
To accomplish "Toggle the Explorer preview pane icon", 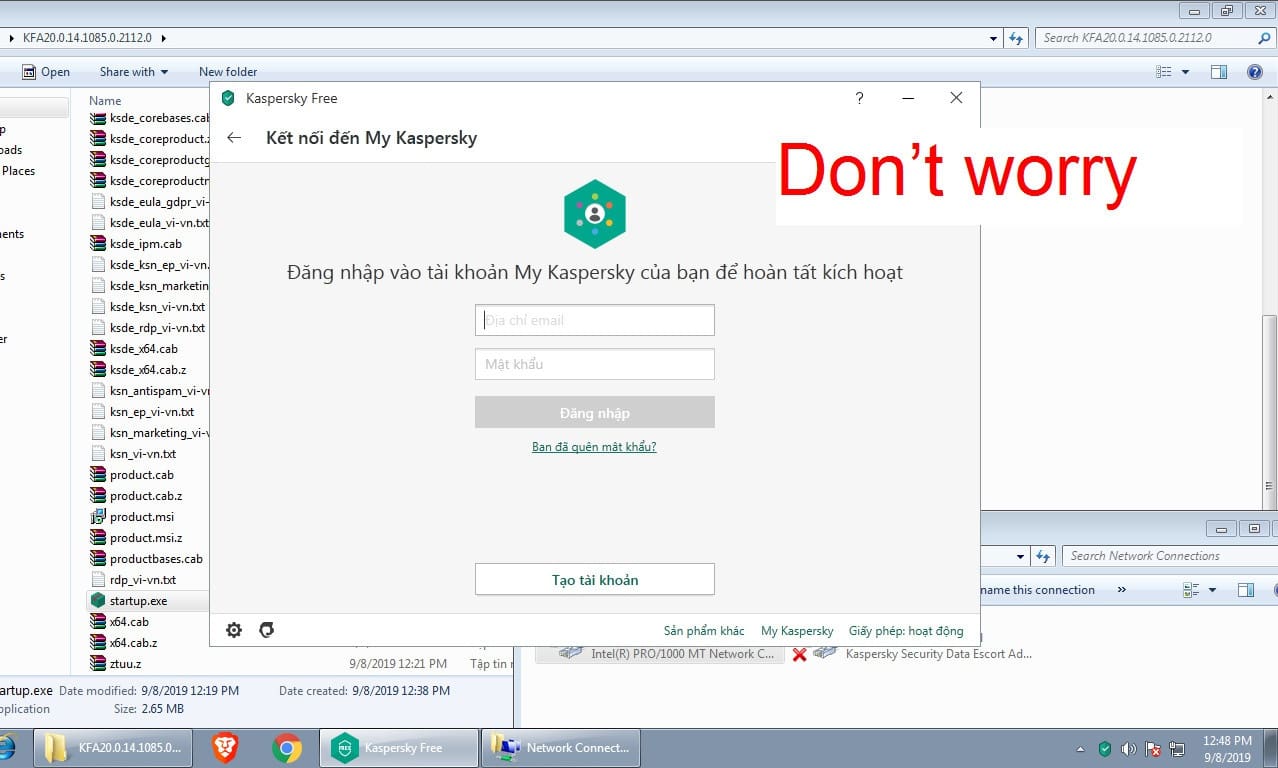I will (x=1219, y=72).
